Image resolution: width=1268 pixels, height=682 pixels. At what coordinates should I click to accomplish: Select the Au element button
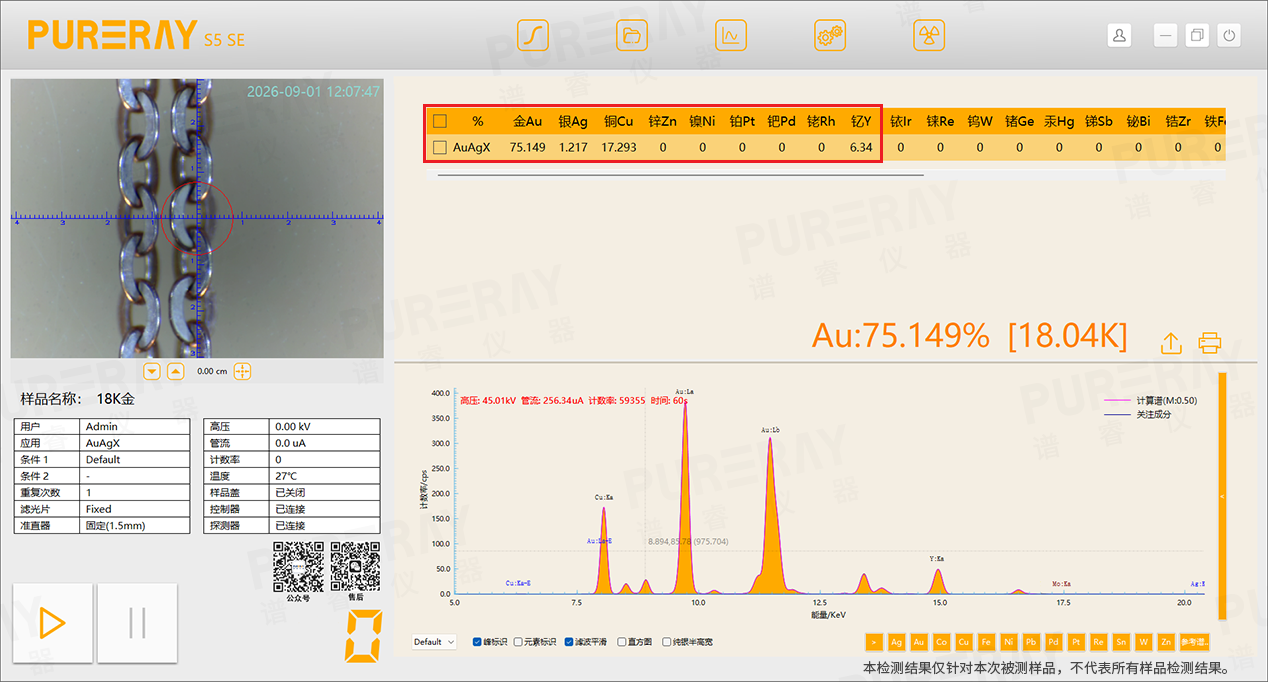(919, 642)
